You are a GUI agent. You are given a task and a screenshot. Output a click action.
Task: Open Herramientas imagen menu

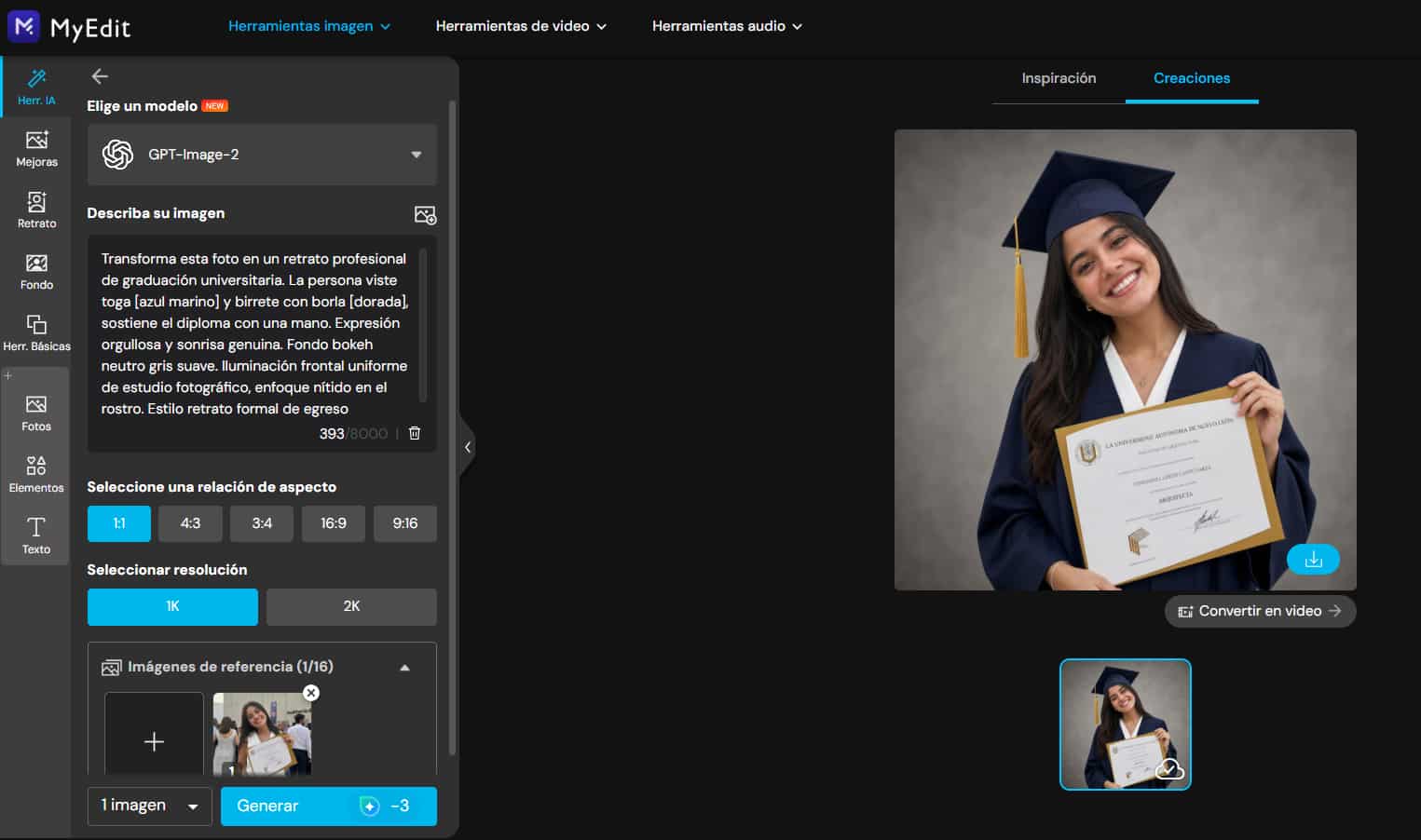(309, 26)
